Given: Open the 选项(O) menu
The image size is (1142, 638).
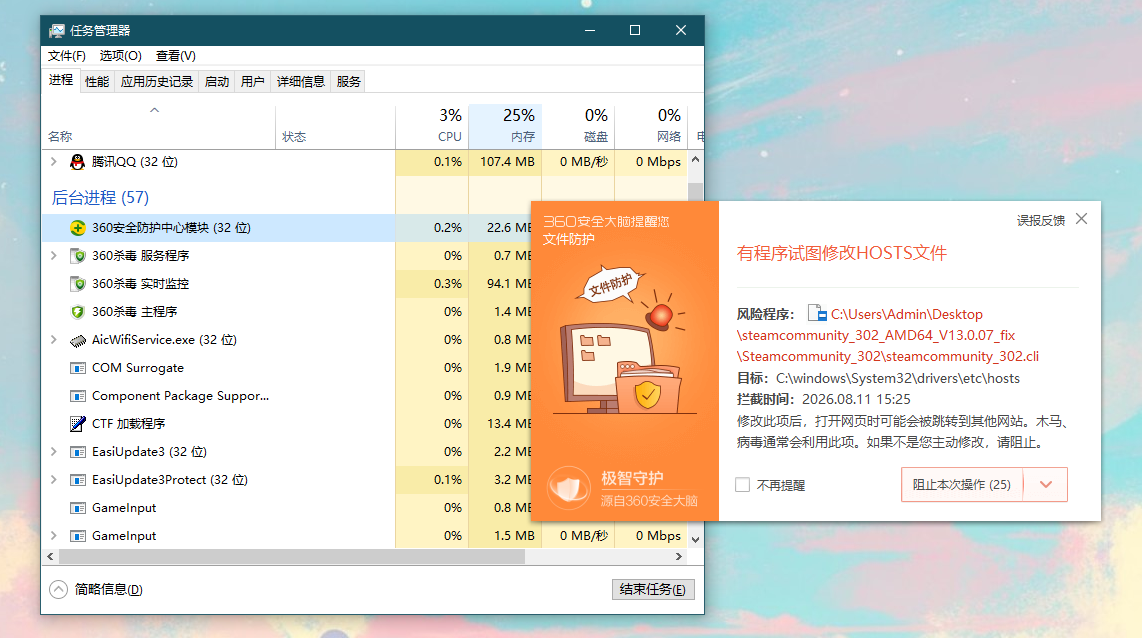Looking at the screenshot, I should pos(120,56).
